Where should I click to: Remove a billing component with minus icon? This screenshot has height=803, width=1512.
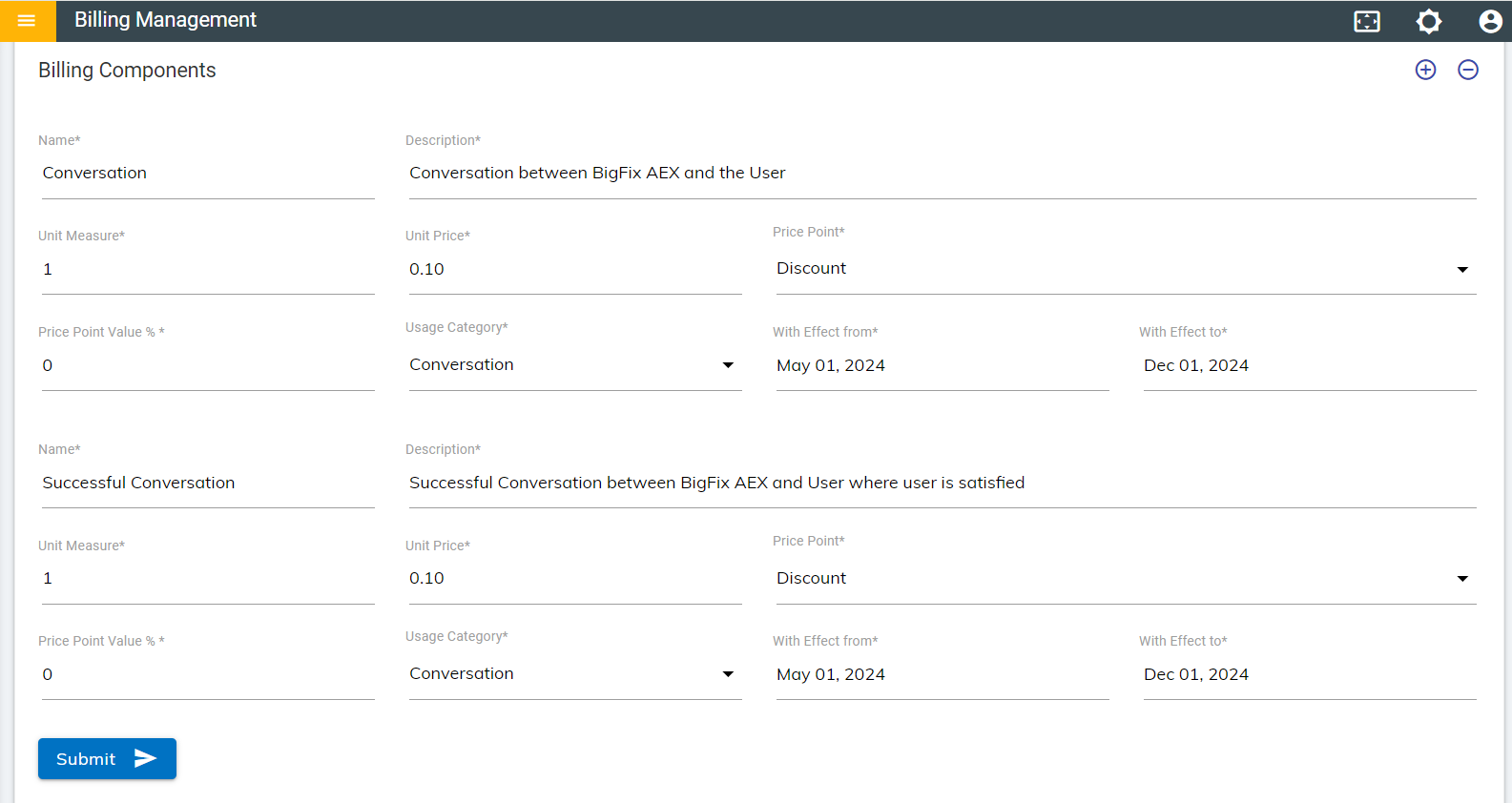[x=1468, y=70]
